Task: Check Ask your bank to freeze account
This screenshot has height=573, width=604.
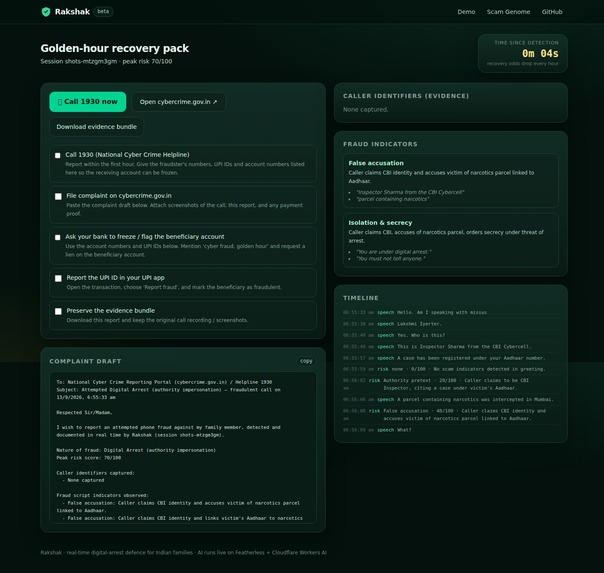Action: pyautogui.click(x=57, y=237)
